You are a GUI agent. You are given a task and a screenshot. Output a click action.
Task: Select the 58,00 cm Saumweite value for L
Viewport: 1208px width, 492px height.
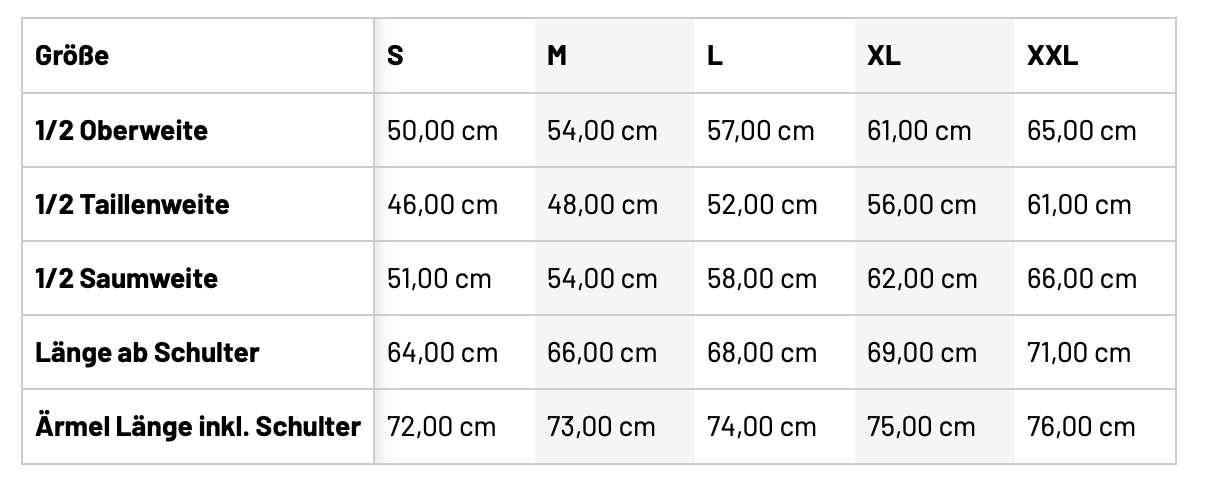pos(762,278)
